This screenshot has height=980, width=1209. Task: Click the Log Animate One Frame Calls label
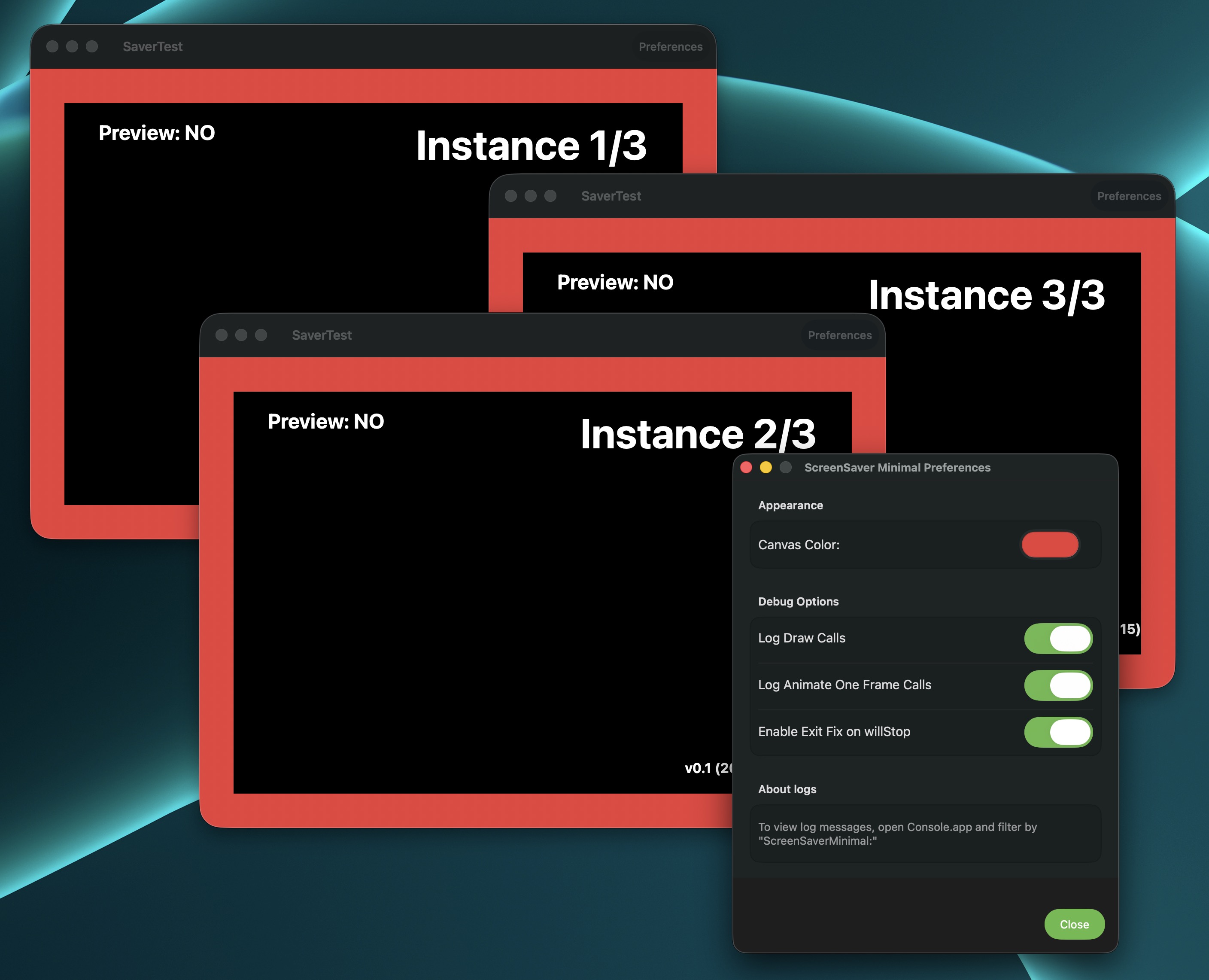coord(844,685)
